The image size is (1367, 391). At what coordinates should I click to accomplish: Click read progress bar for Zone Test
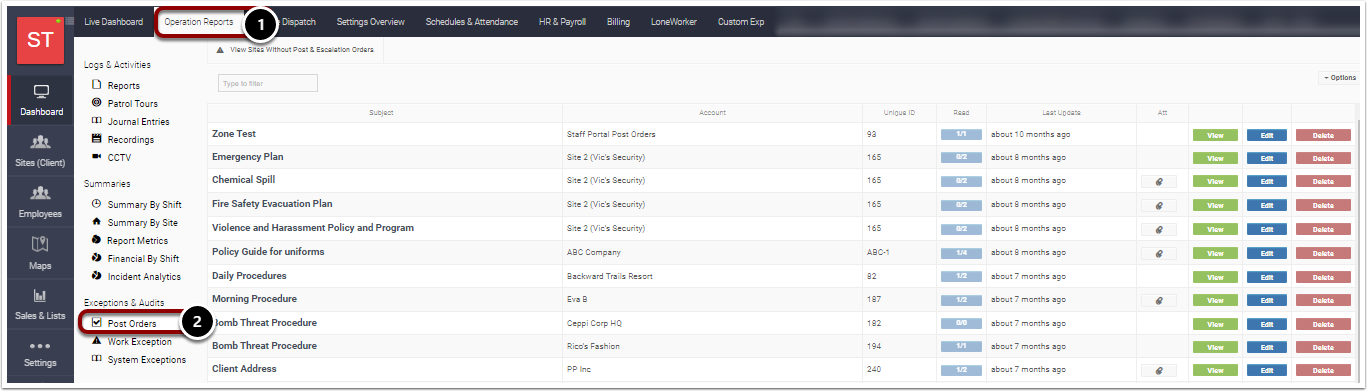tap(961, 134)
